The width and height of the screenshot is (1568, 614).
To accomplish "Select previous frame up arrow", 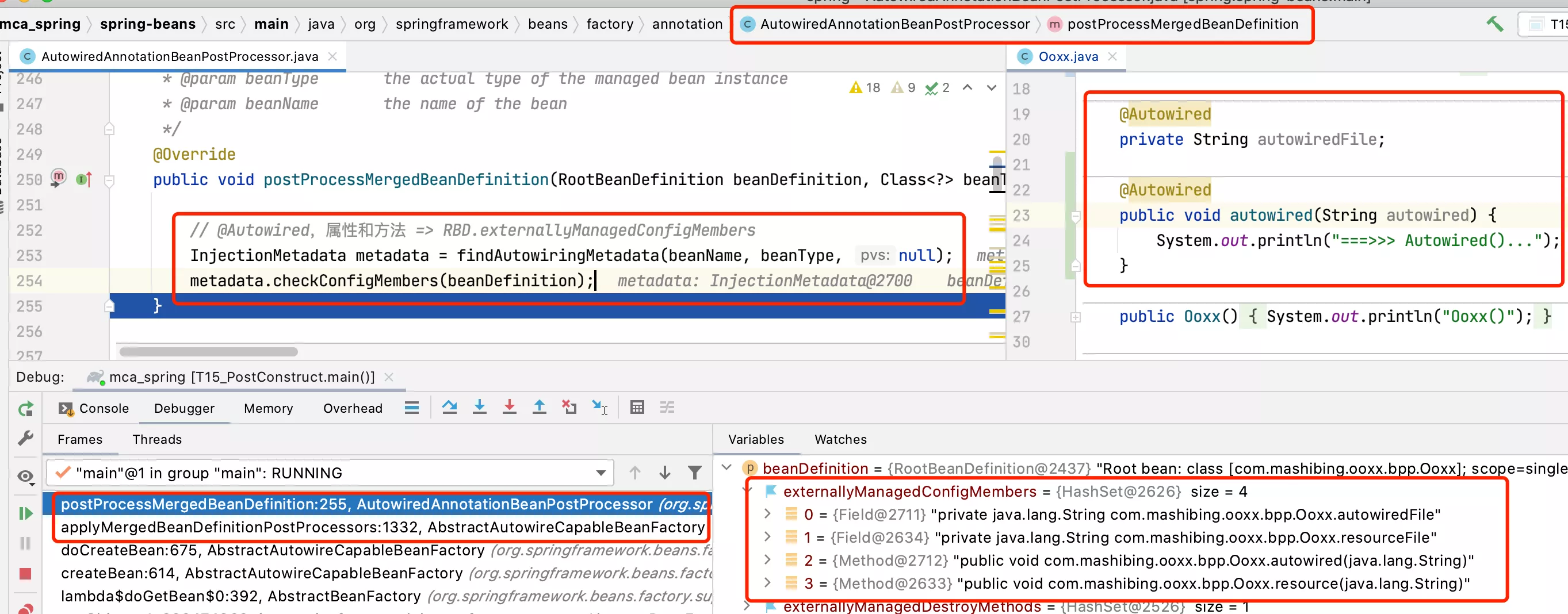I will [635, 473].
